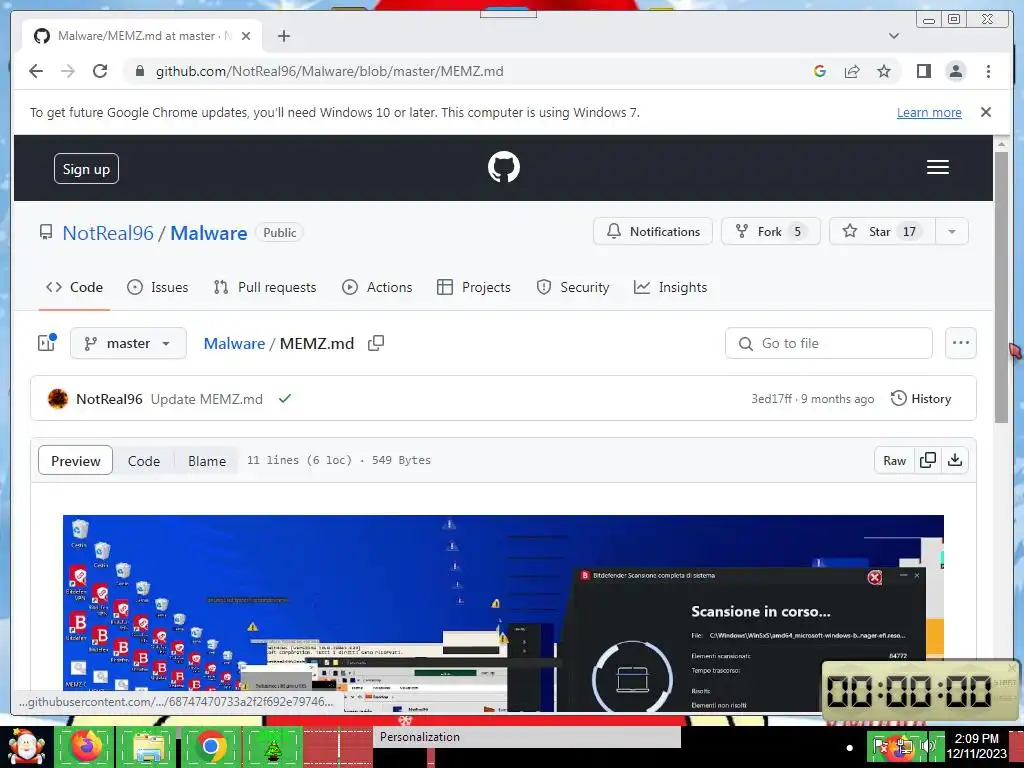Screen dimensions: 1024x768
Task: Click the Chrome forward arrow
Action: pos(68,71)
